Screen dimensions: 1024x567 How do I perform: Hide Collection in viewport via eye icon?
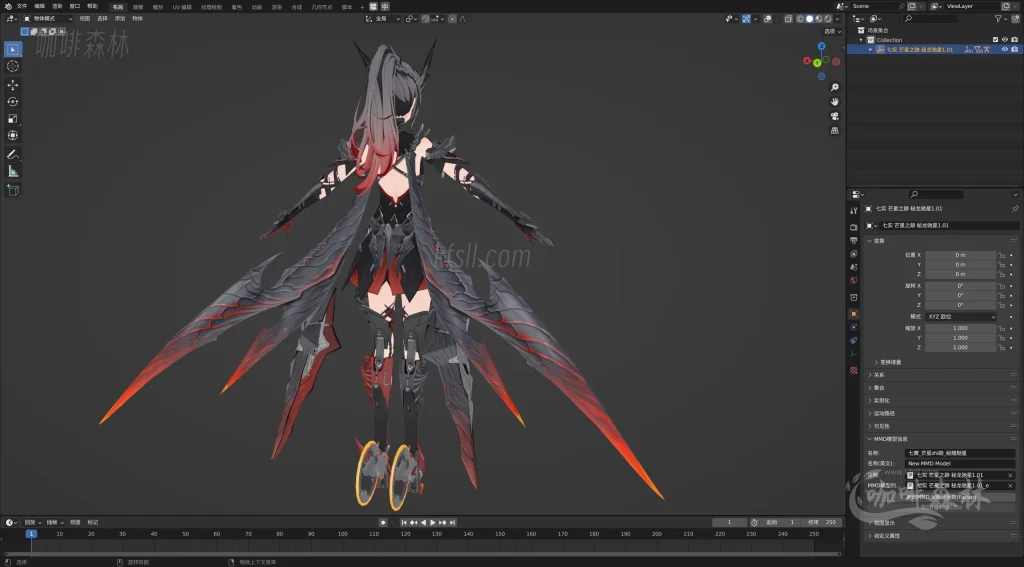[1005, 40]
